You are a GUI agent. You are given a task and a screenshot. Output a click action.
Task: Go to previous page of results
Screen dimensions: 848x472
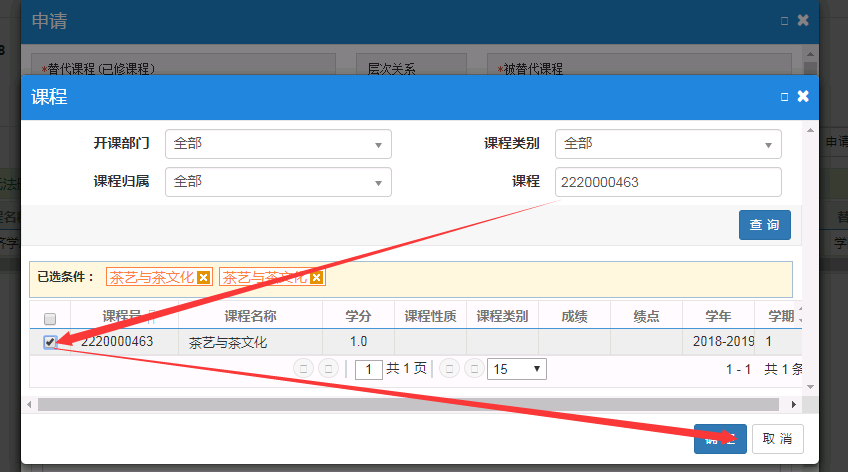click(x=327, y=369)
